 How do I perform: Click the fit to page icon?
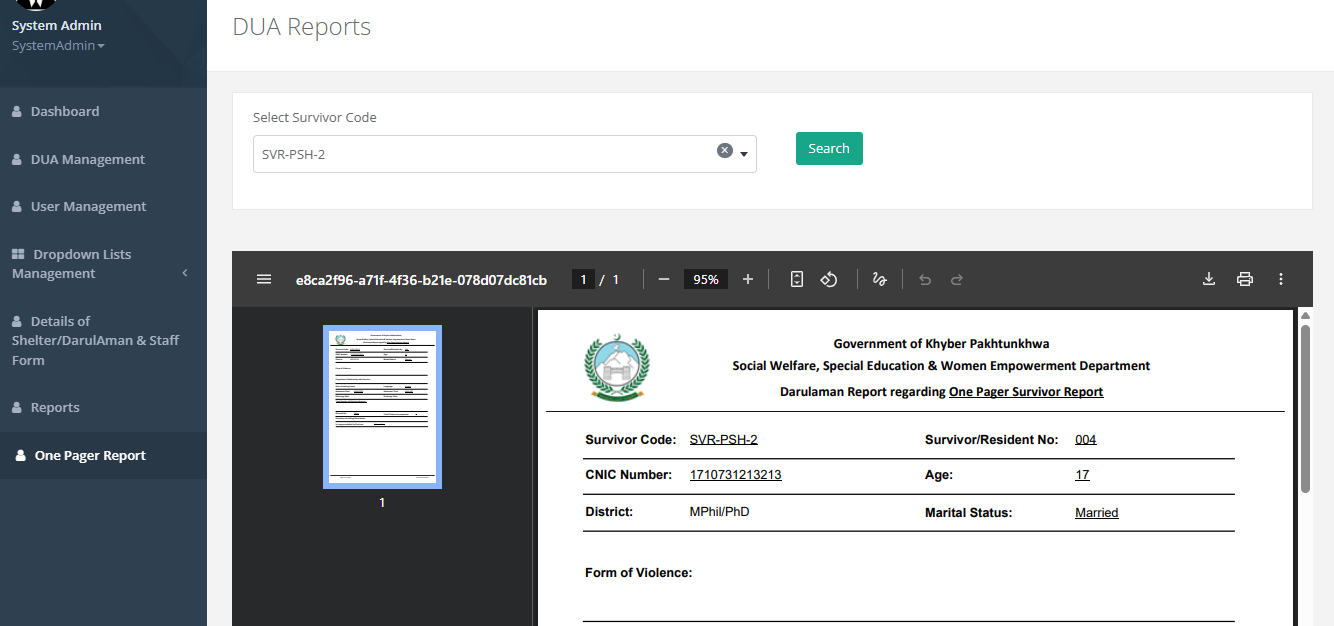click(797, 280)
